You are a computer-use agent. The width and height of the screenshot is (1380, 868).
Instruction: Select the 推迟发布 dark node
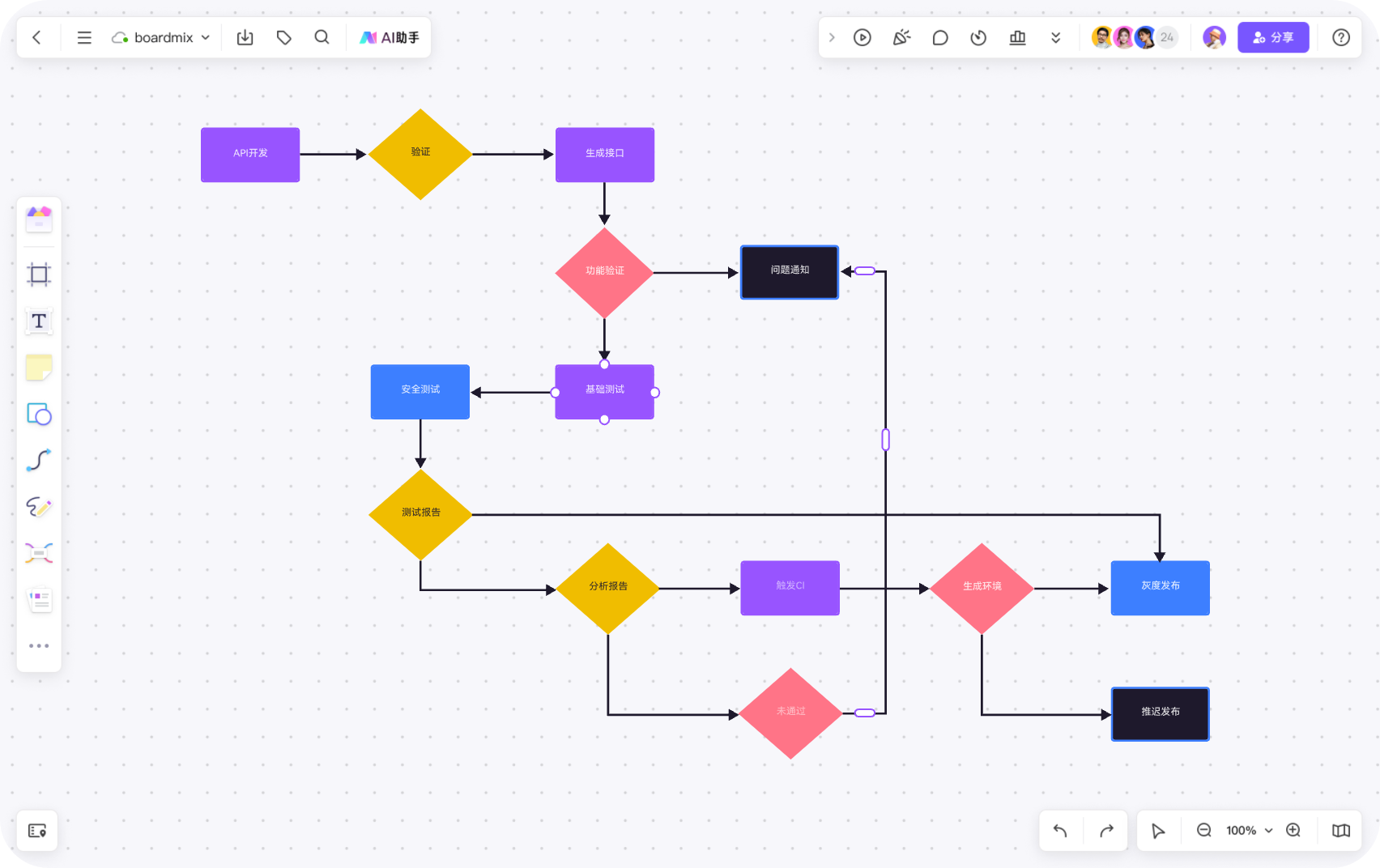click(1161, 714)
